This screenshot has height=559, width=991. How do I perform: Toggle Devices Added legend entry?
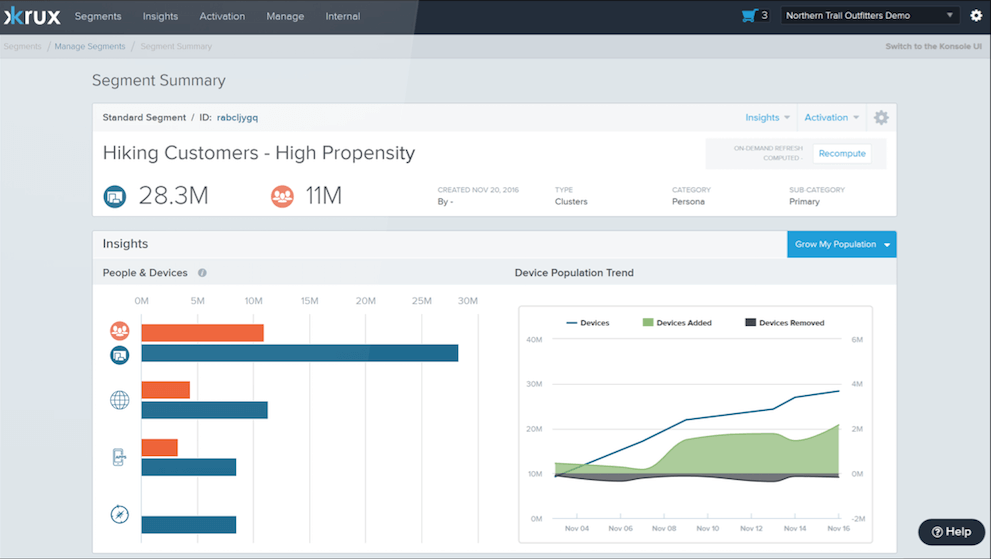coord(677,323)
